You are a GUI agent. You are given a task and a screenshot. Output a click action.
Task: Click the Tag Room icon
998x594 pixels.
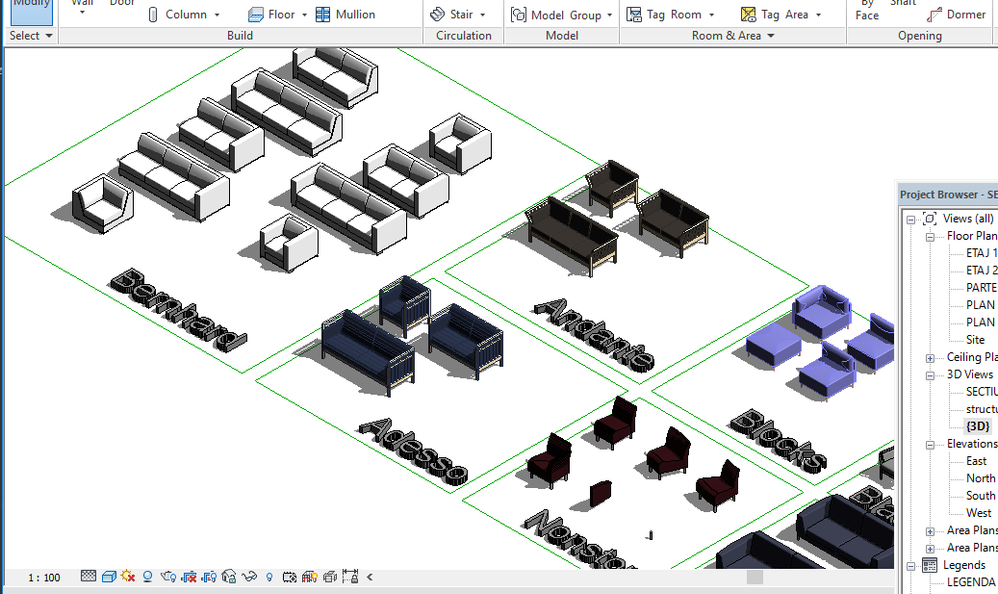(x=634, y=14)
